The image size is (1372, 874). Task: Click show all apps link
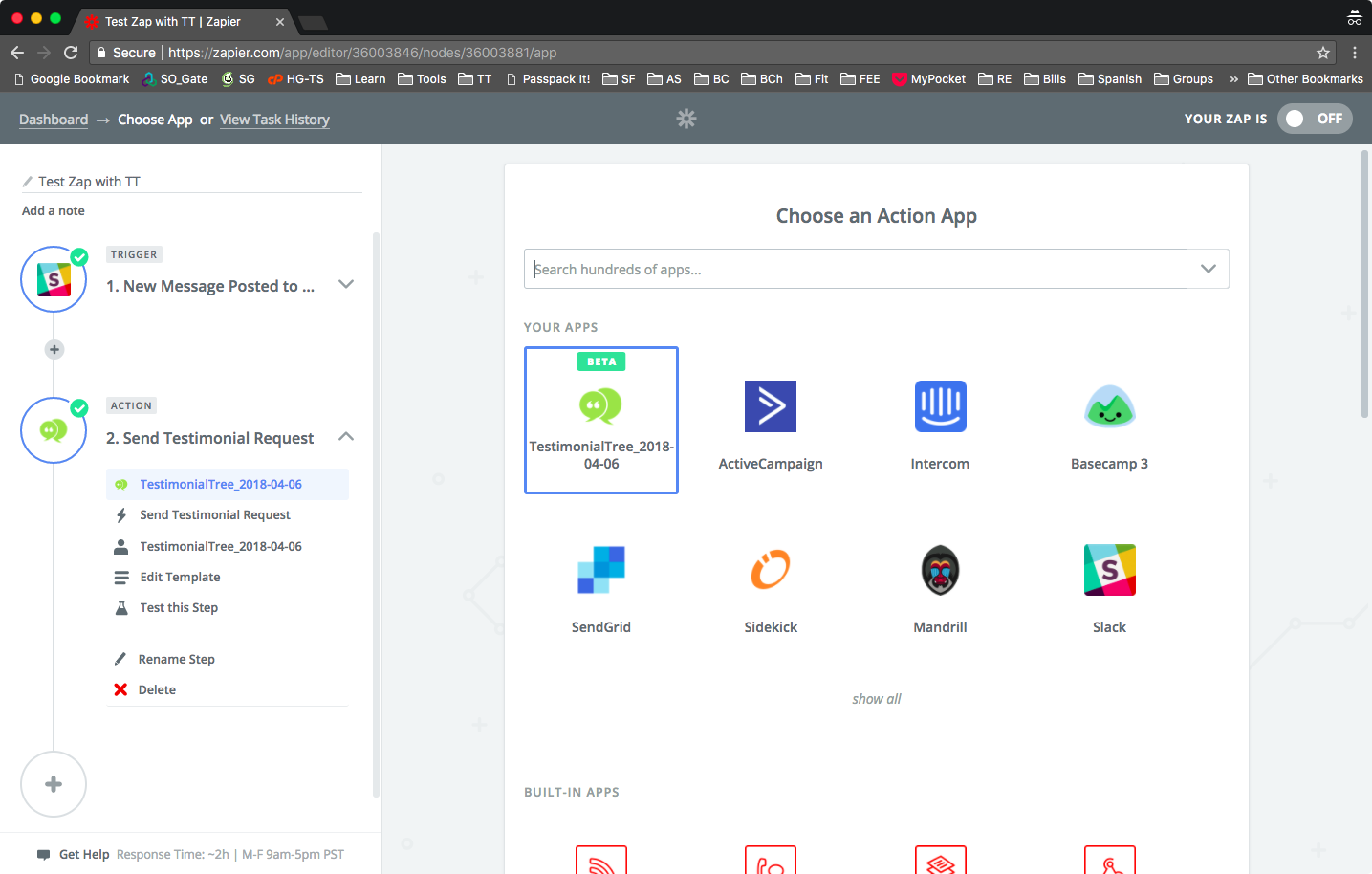coord(877,699)
